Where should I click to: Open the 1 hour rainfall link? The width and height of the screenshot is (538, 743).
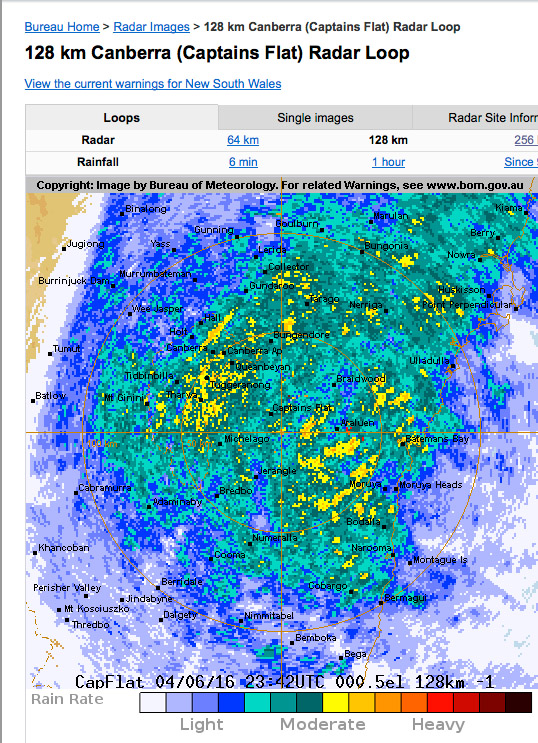[388, 162]
